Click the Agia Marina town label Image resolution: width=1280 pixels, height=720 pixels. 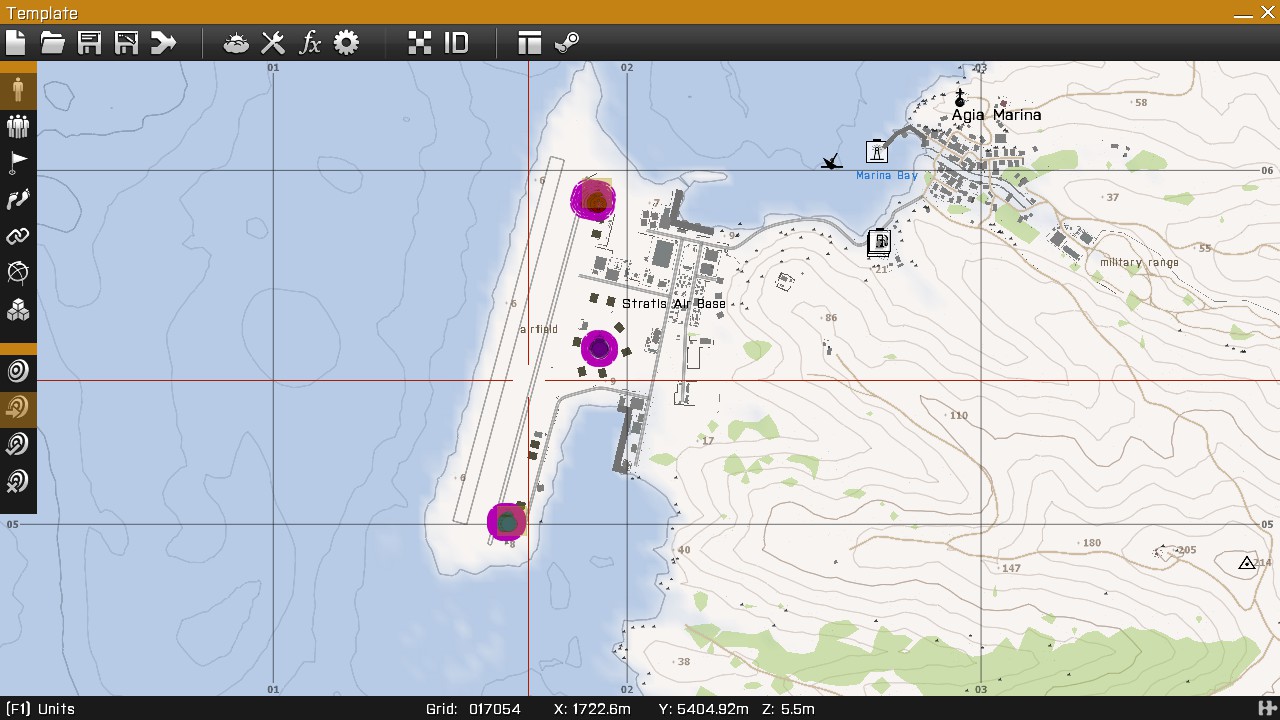tap(996, 115)
